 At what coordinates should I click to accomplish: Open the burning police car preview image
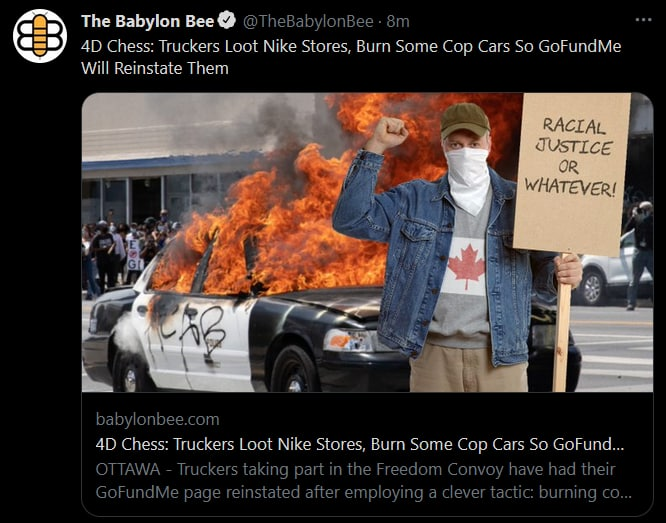coord(367,242)
